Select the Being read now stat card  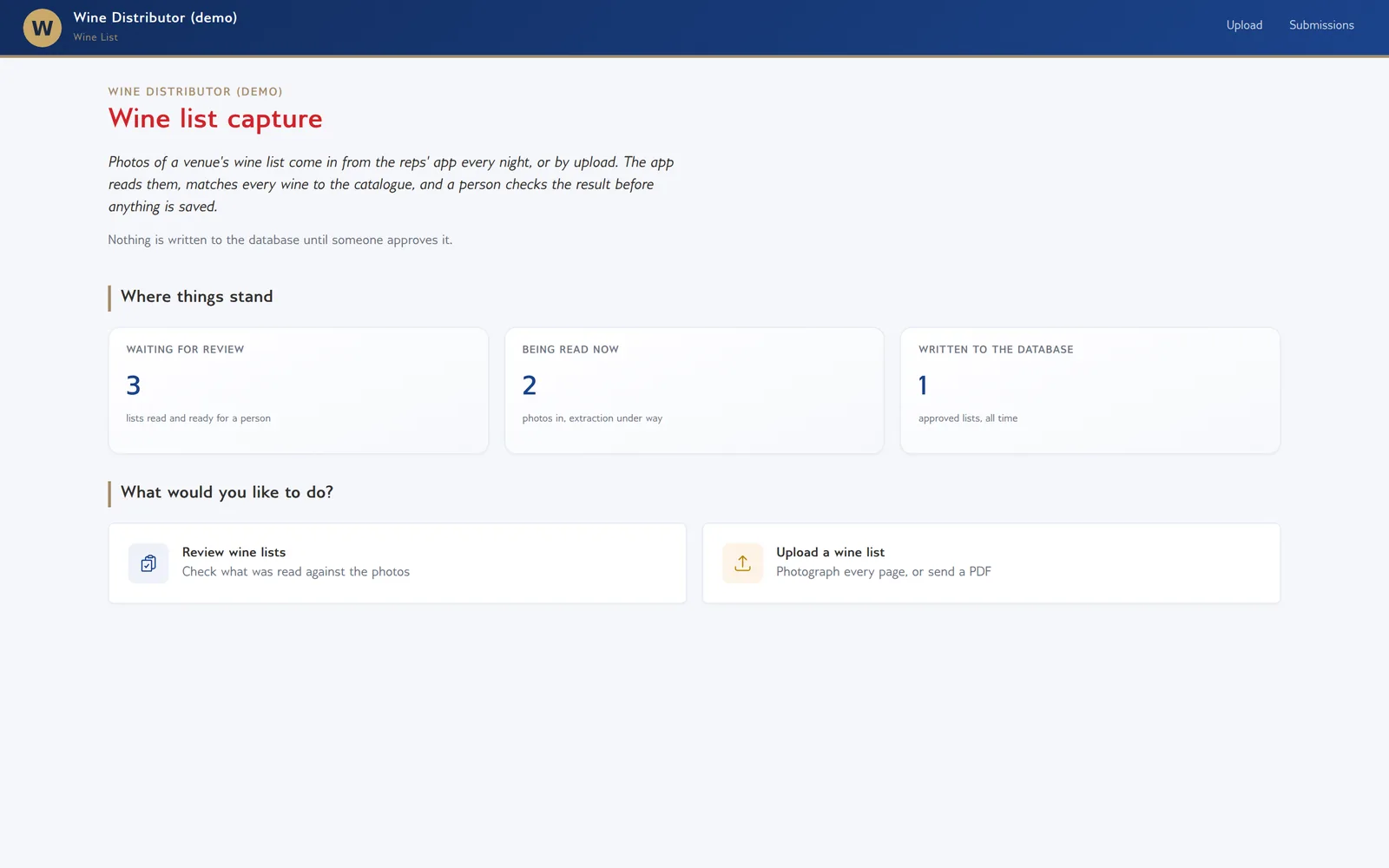pyautogui.click(x=694, y=391)
